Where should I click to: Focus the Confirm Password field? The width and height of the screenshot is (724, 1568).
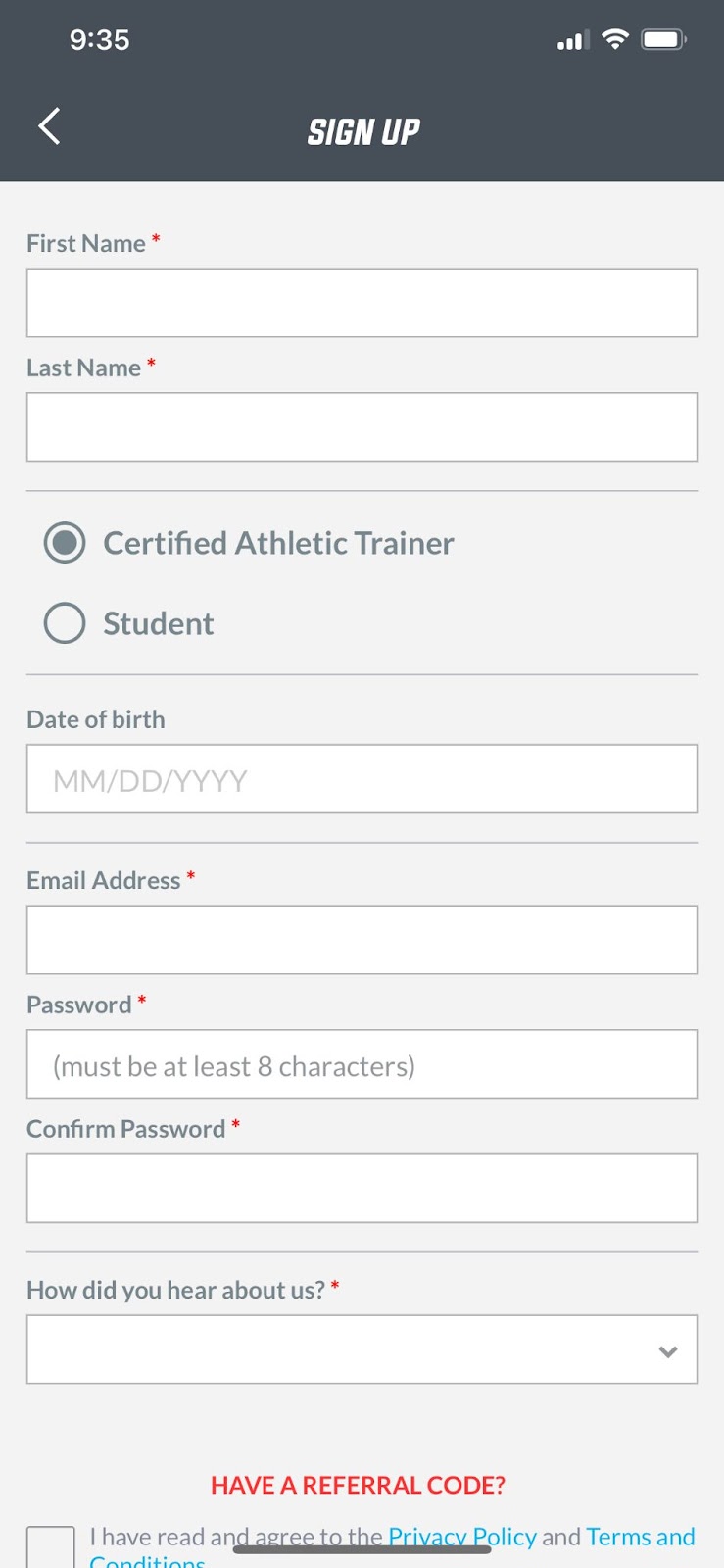pyautogui.click(x=362, y=1189)
